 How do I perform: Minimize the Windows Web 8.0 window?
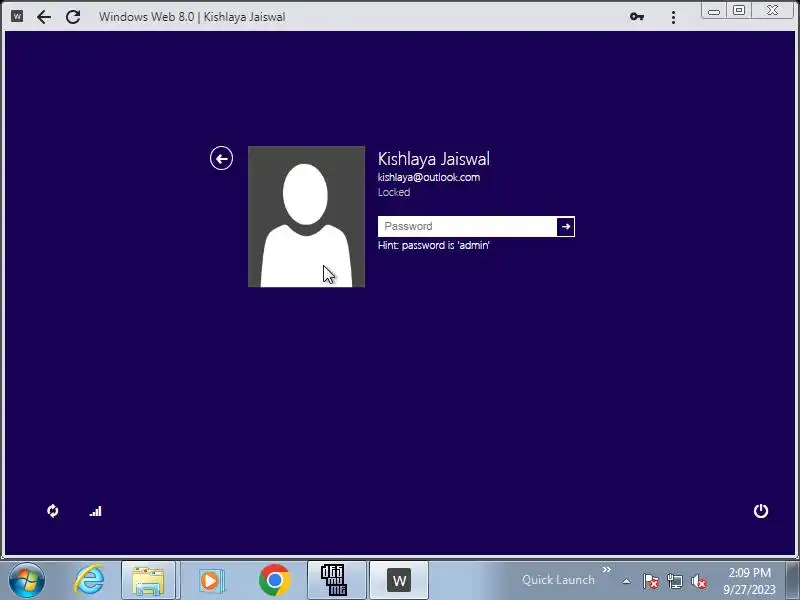coord(714,11)
